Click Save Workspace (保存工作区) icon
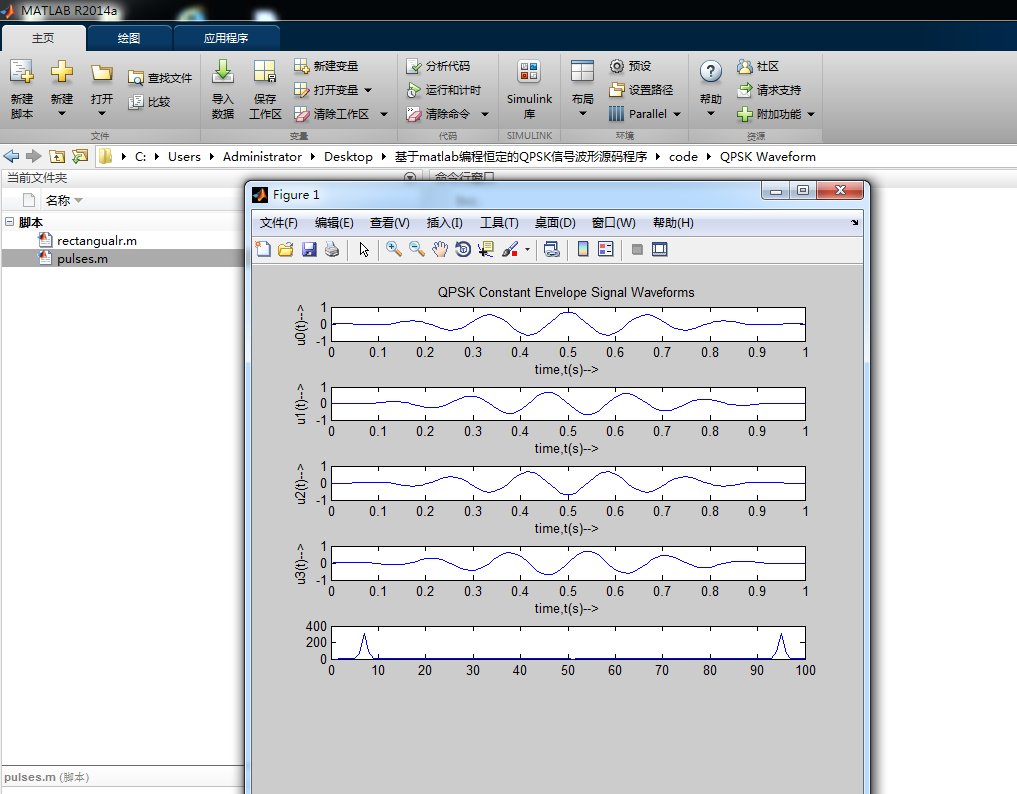This screenshot has width=1017, height=794. 265,71
